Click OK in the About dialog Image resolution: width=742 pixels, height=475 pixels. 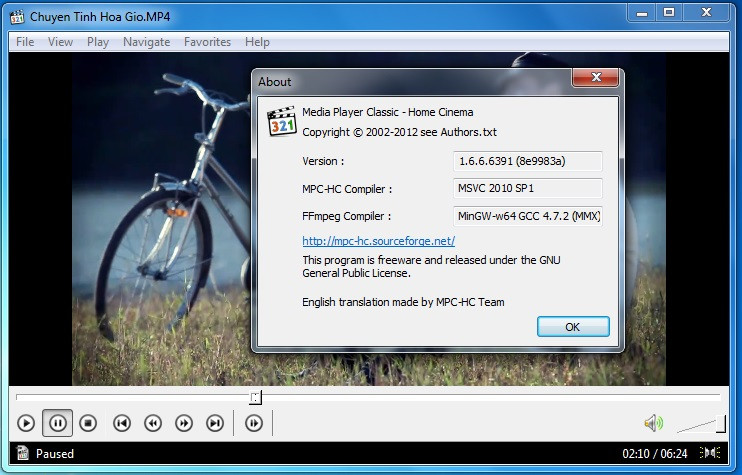(x=573, y=327)
